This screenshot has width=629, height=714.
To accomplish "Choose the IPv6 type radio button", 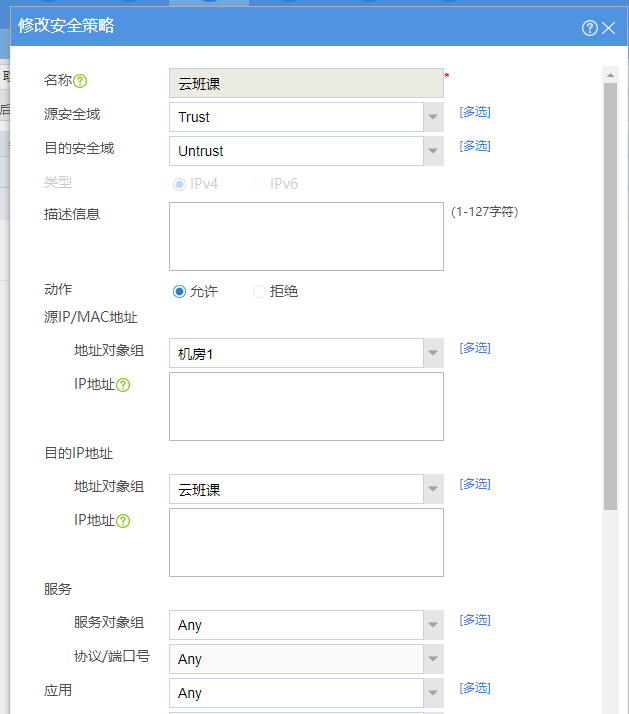I will coord(260,184).
